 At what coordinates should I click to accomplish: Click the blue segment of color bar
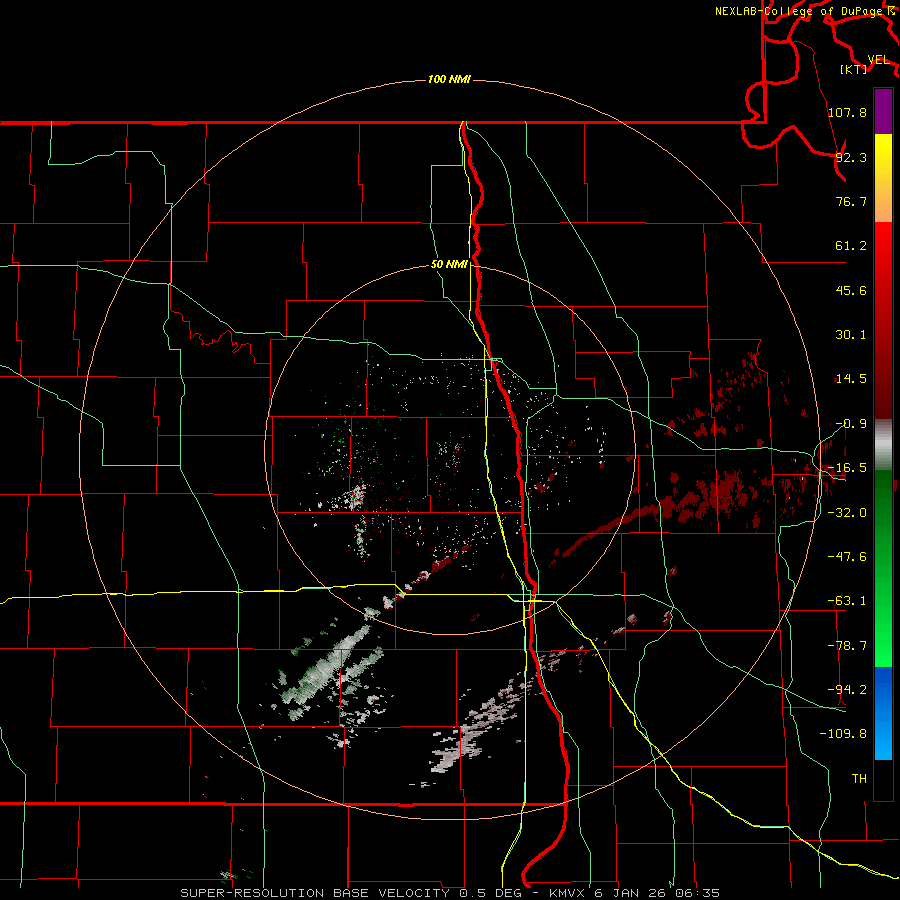[883, 713]
